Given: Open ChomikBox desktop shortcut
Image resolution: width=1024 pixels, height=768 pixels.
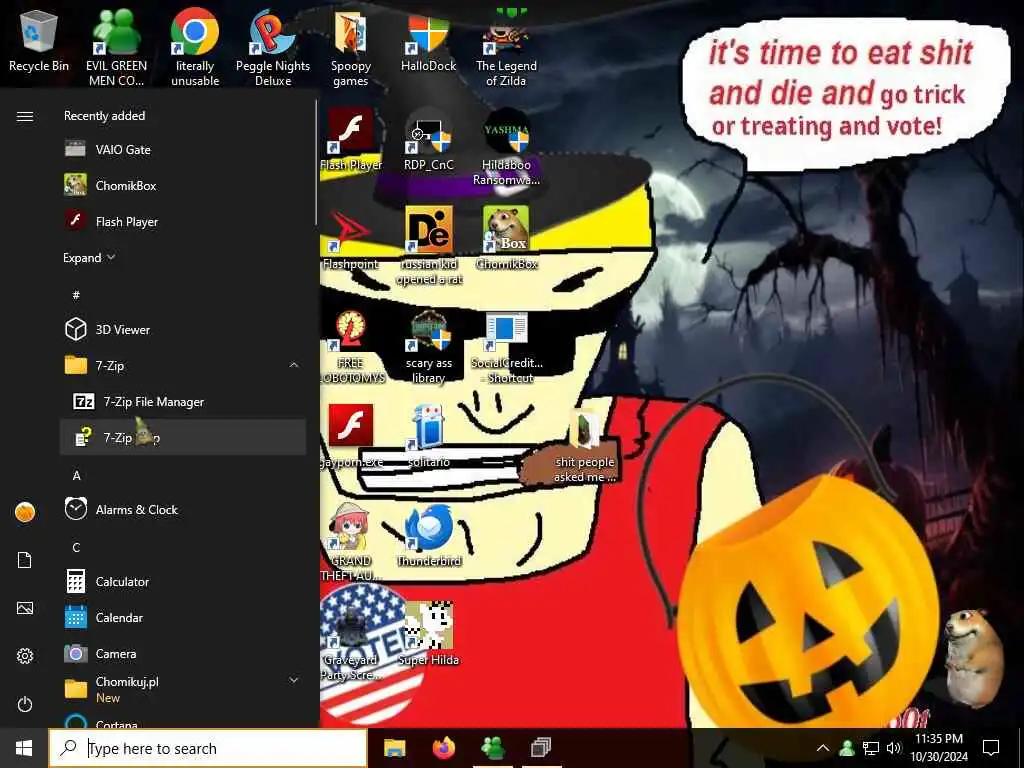Looking at the screenshot, I should (506, 238).
